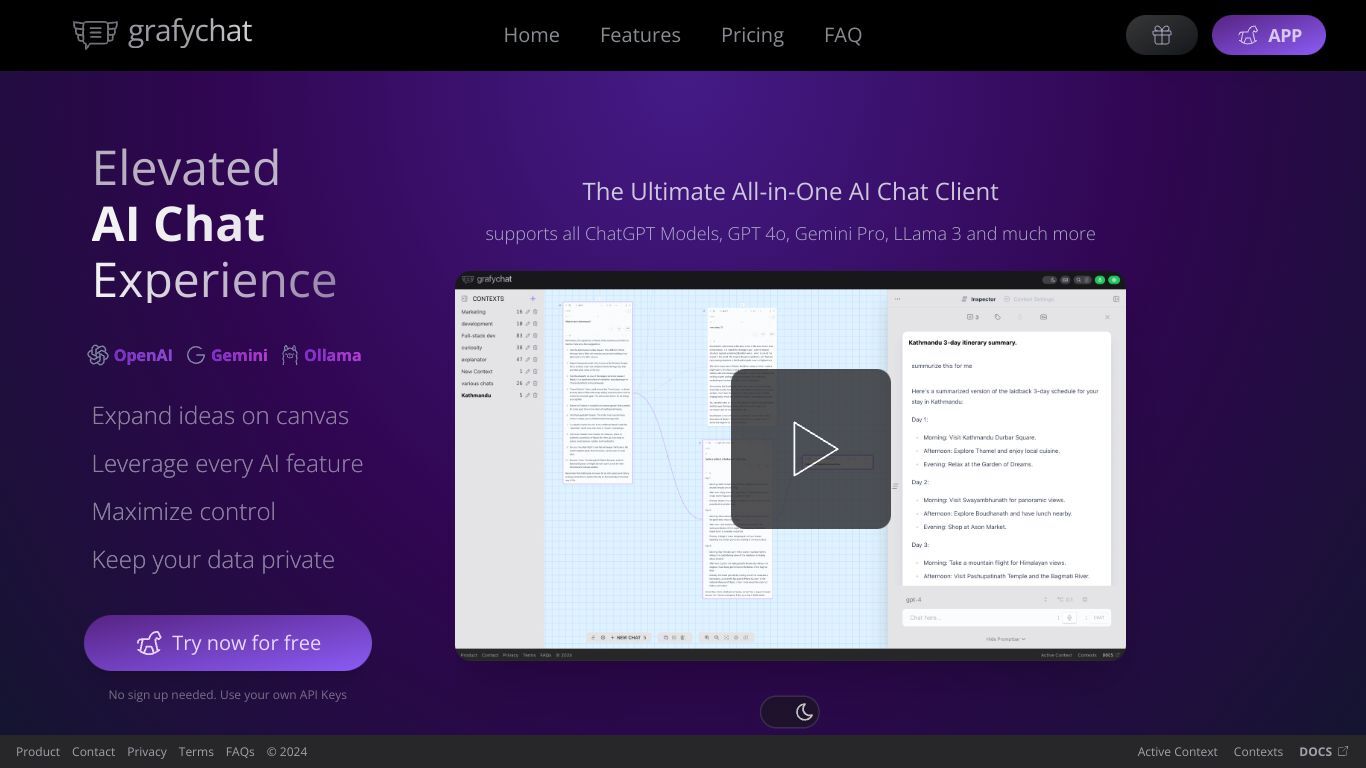Go to the Home nav item
Screen dimensions: 1366x768
(531, 35)
